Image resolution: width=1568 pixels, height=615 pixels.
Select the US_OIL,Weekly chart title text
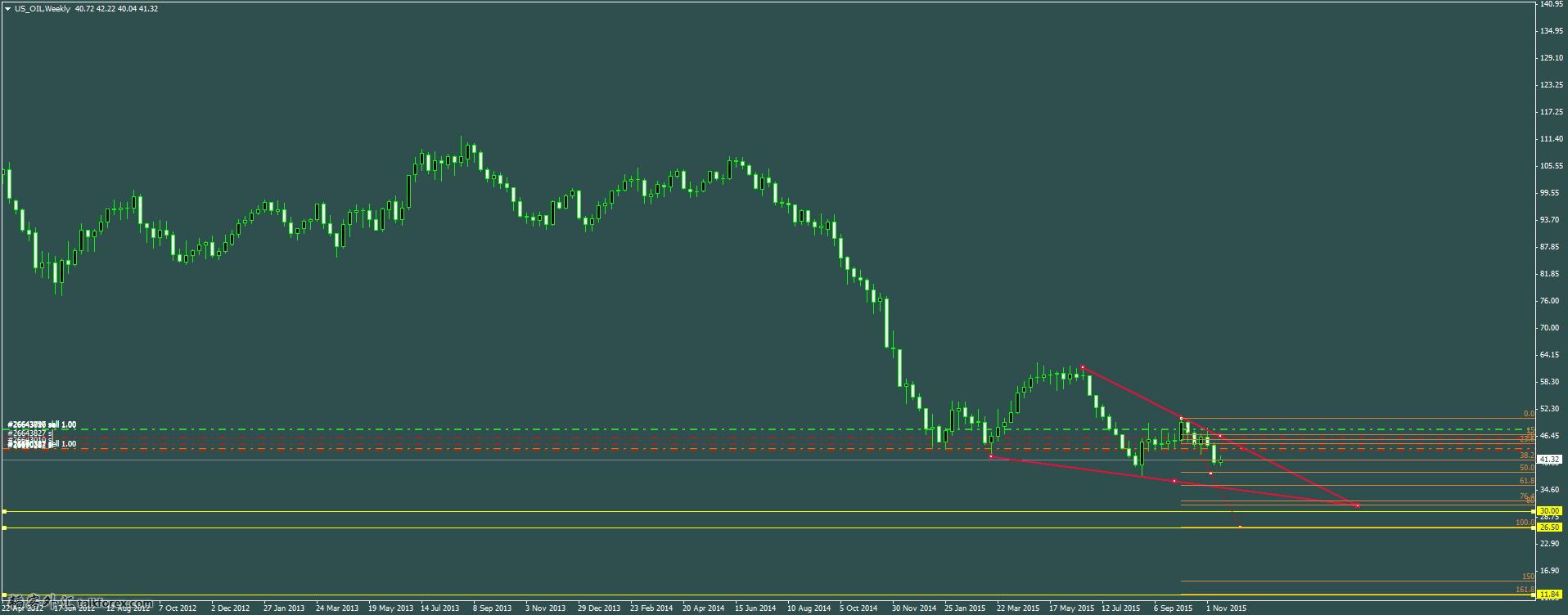point(42,8)
